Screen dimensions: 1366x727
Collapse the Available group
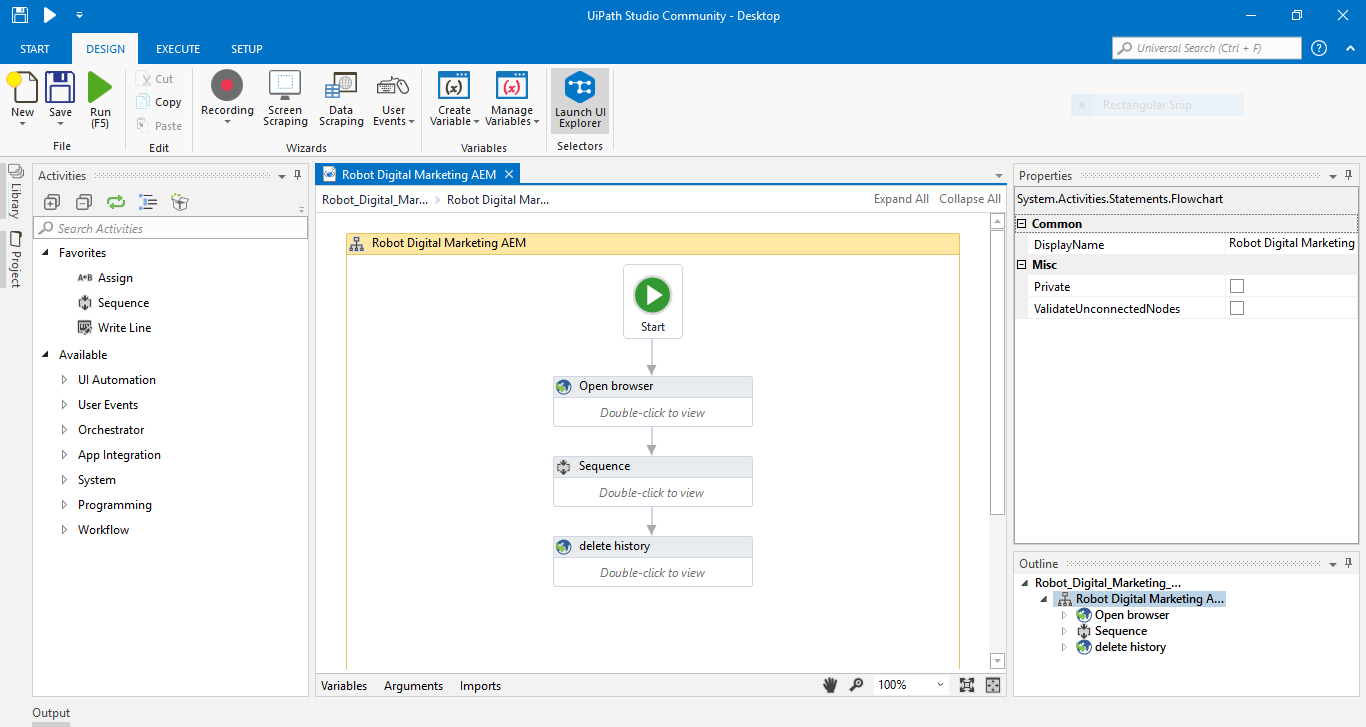pos(46,355)
